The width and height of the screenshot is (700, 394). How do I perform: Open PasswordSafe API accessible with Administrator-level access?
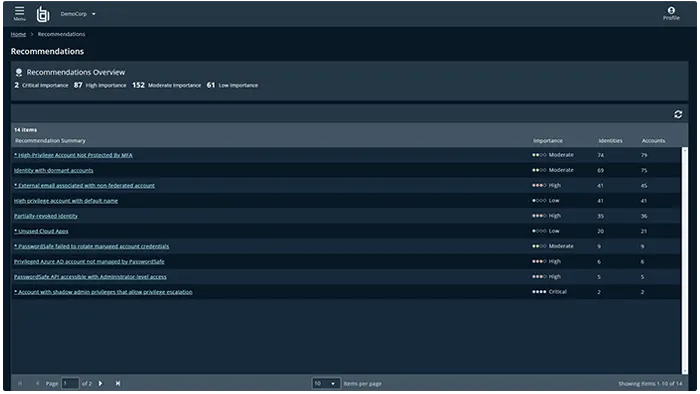click(x=90, y=277)
